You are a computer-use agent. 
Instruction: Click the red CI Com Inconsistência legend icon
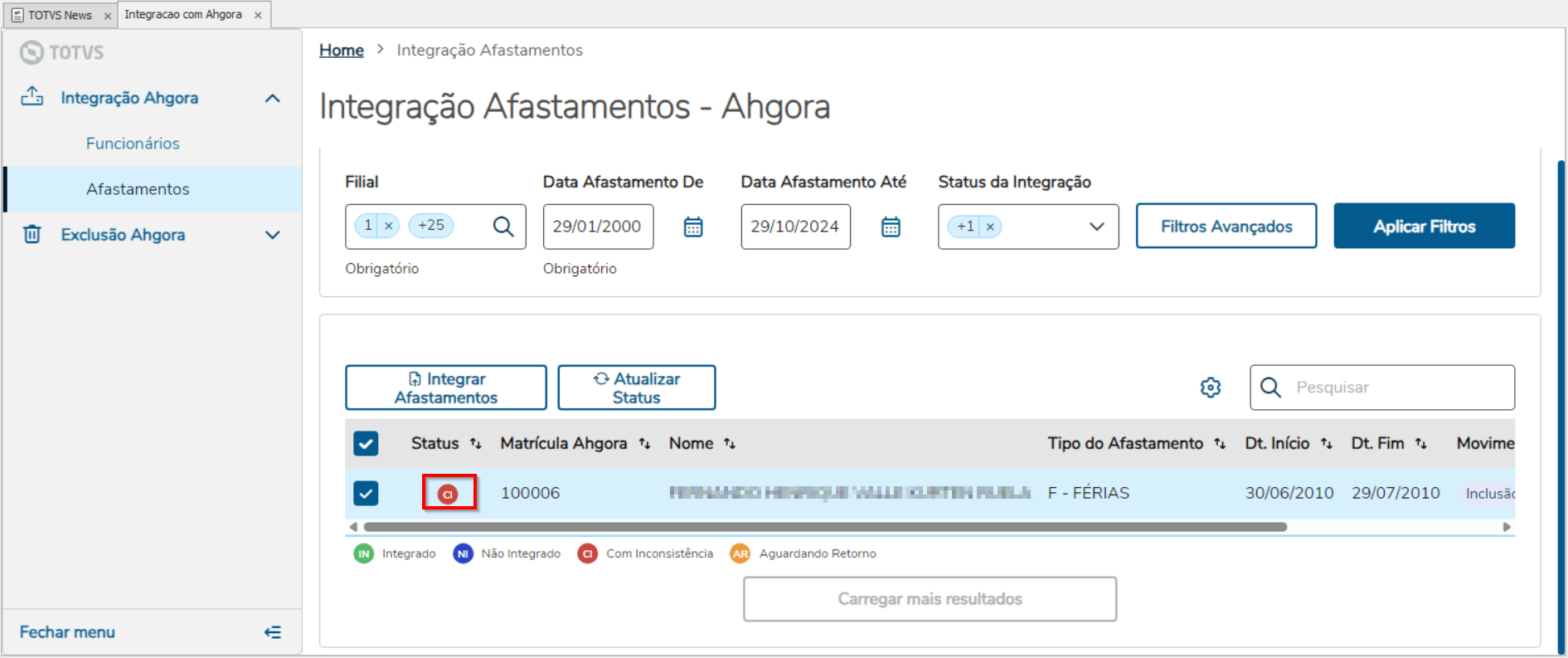point(588,553)
